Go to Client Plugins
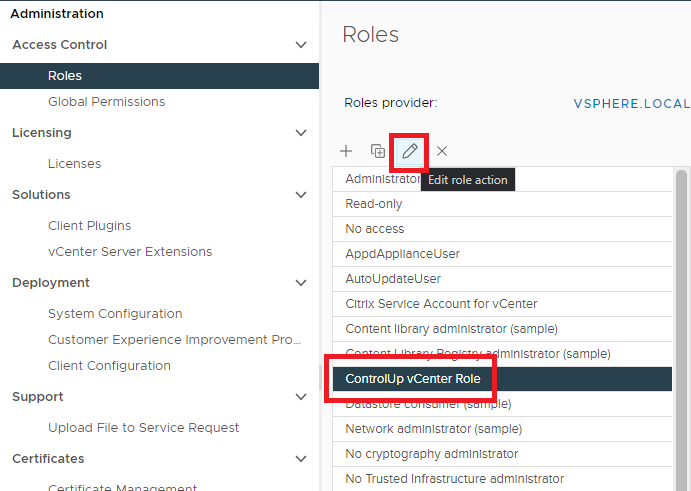The image size is (691, 491). click(89, 226)
